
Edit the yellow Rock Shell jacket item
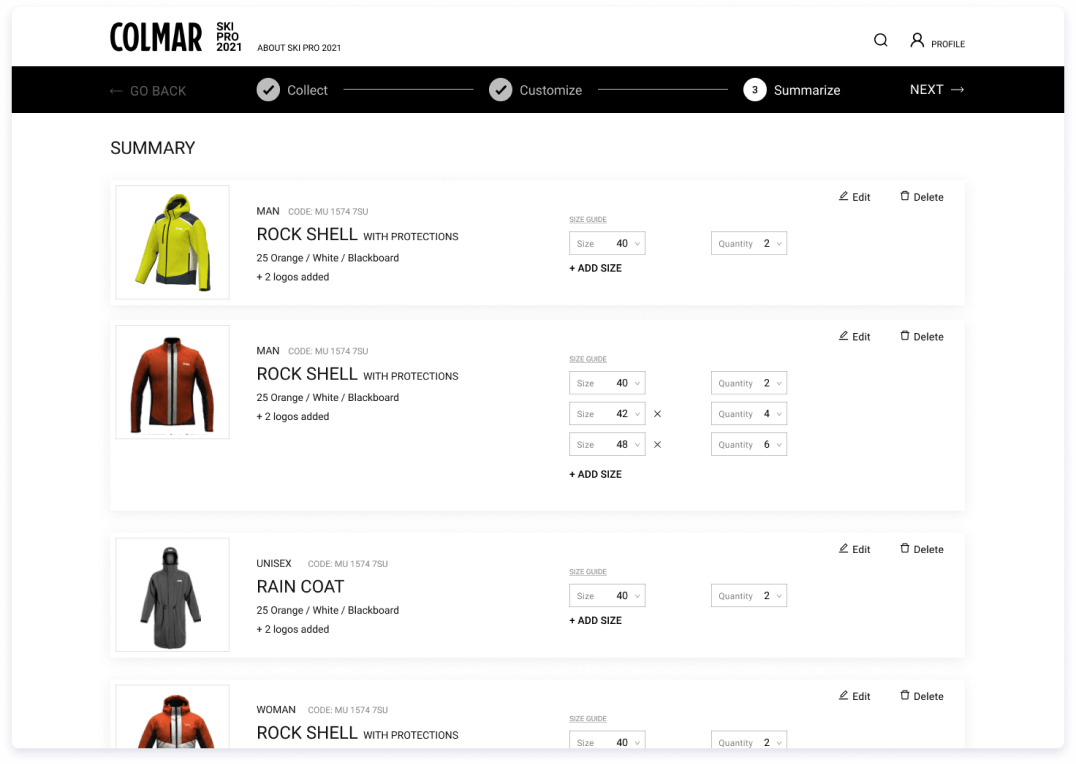(x=854, y=197)
